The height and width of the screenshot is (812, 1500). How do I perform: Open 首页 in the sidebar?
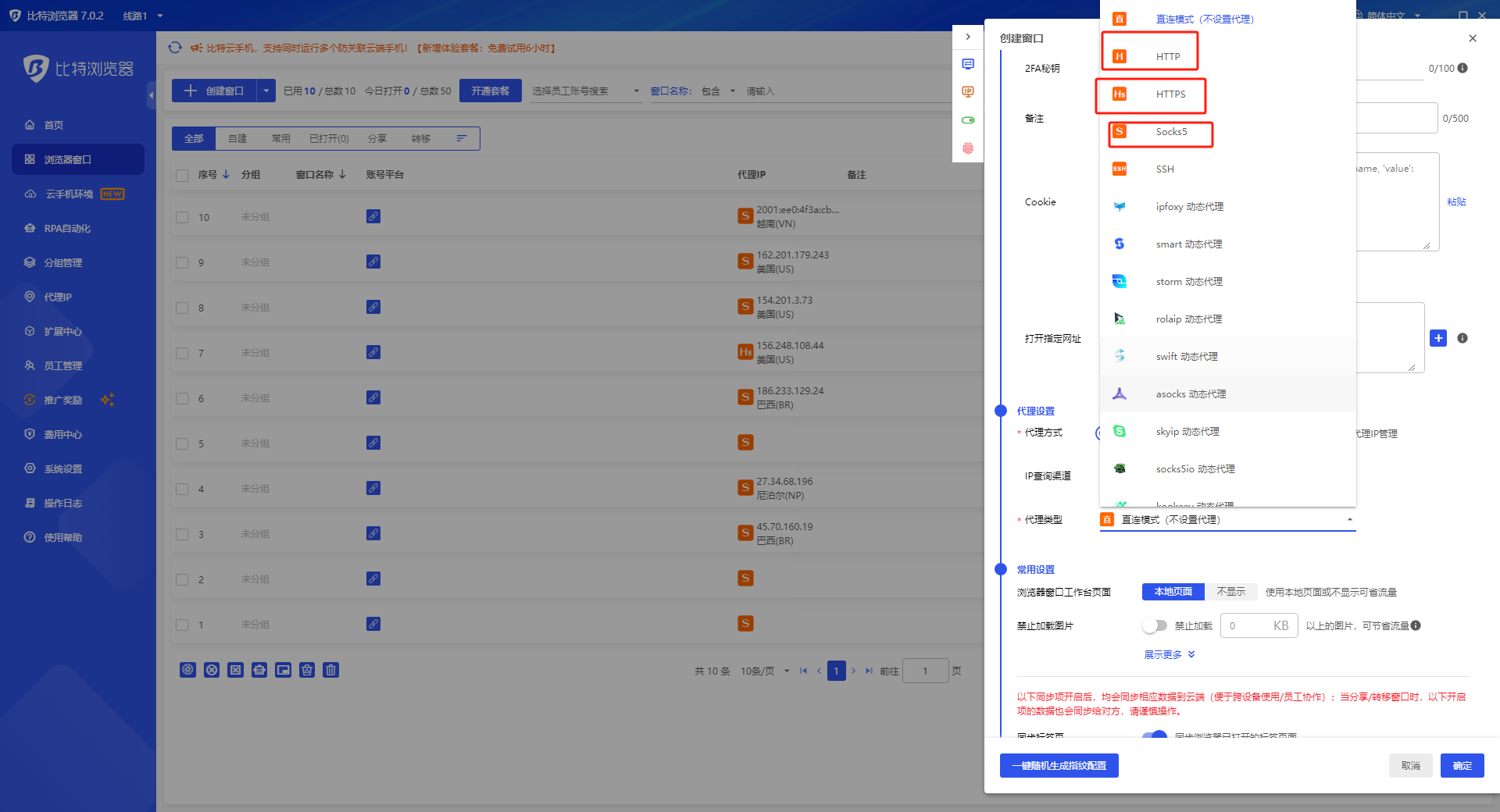(53, 125)
